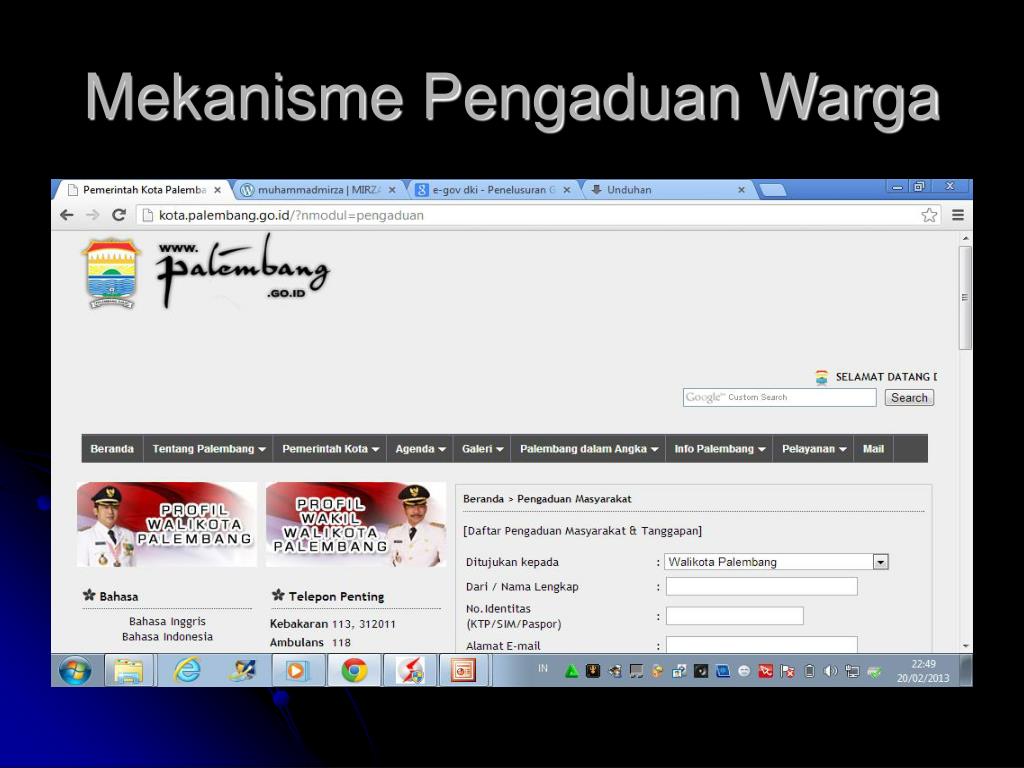Screen dimensions: 1024x768
Task: Expand Info Palembang dropdown menu
Action: (x=719, y=449)
